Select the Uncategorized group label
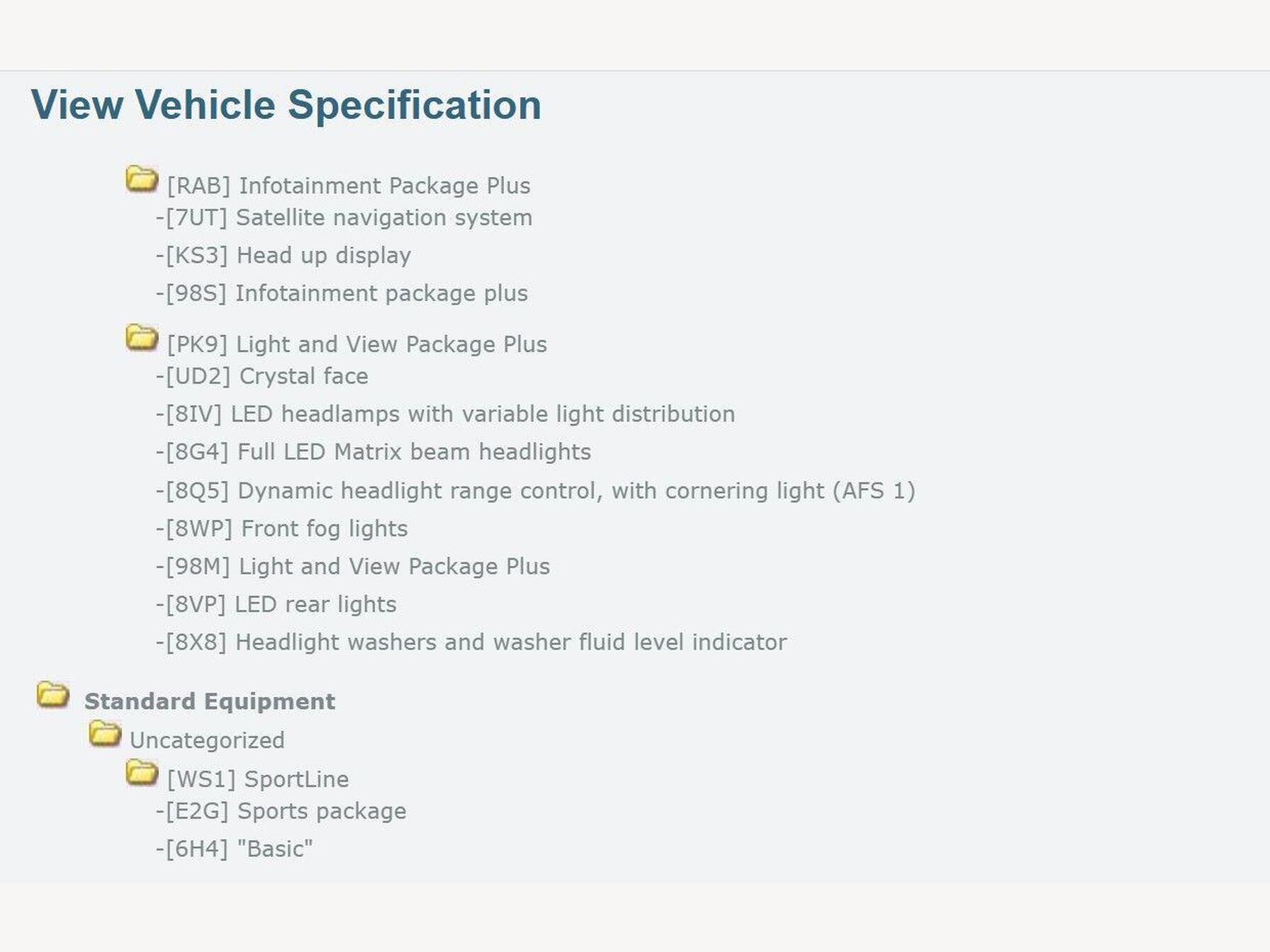This screenshot has width=1270, height=952. point(207,740)
